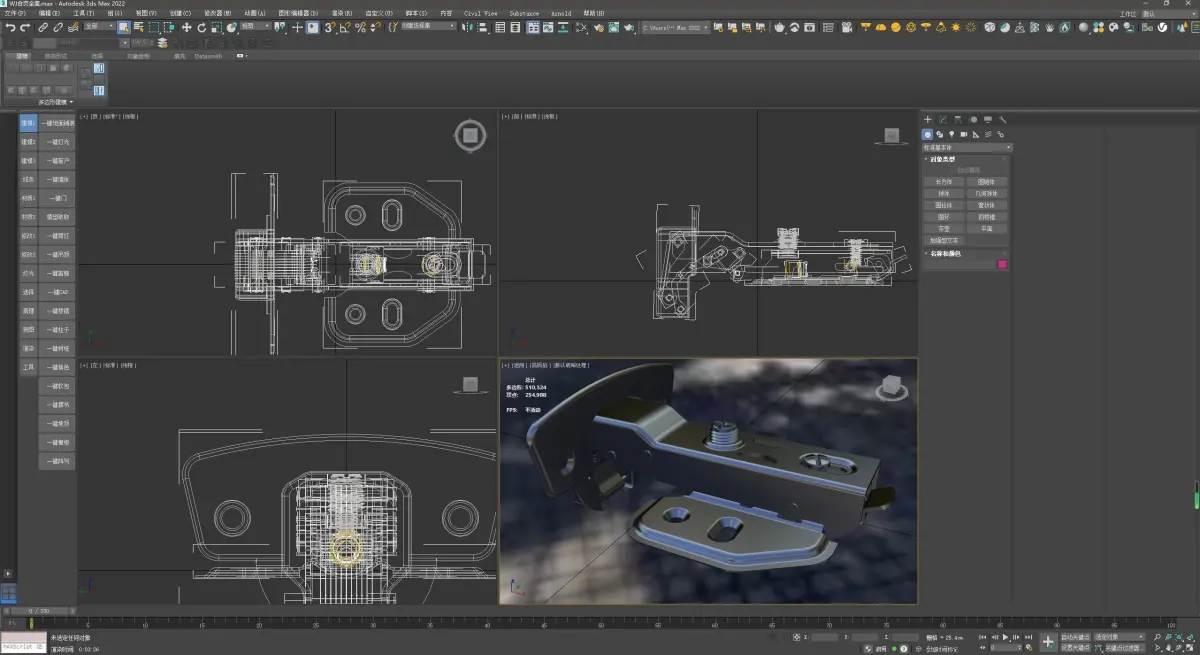Select the Lights category bulb icon
Screen dimensions: 1200x655
(951, 134)
